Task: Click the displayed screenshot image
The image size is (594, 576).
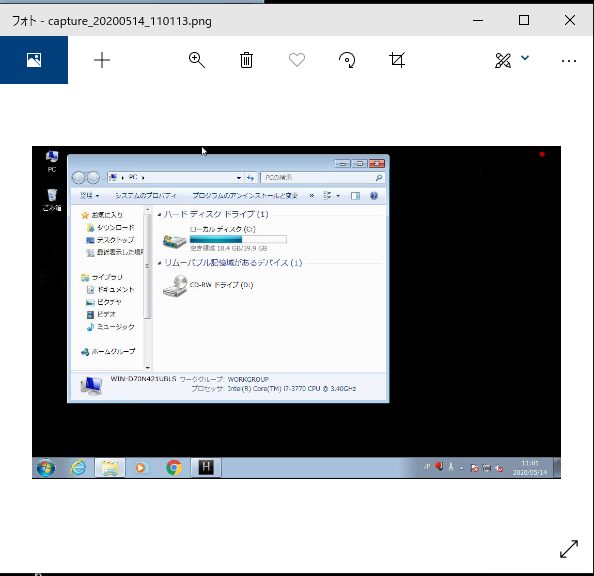Action: coord(296,312)
